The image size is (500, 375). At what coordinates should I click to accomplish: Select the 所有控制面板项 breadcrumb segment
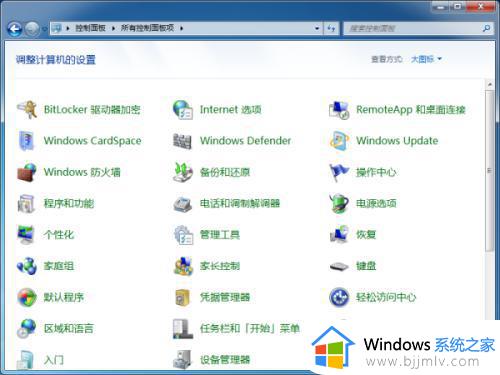click(x=147, y=28)
